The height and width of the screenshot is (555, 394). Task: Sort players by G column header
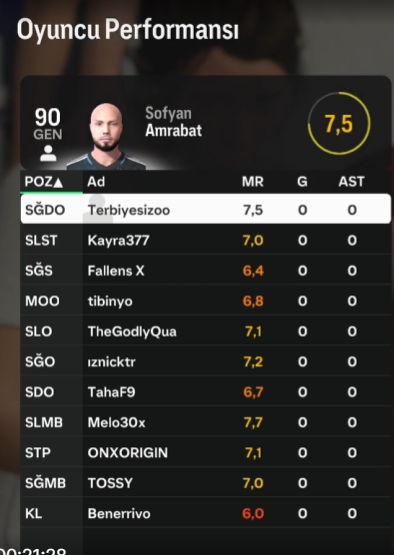(x=302, y=182)
